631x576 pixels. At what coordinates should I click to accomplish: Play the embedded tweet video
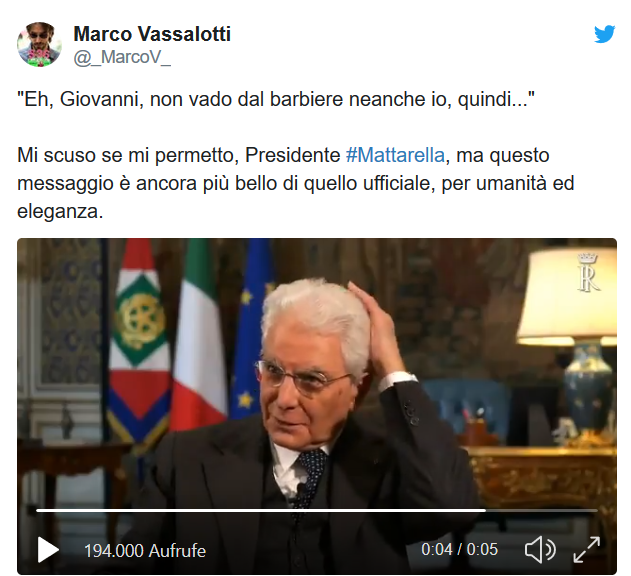(x=48, y=550)
